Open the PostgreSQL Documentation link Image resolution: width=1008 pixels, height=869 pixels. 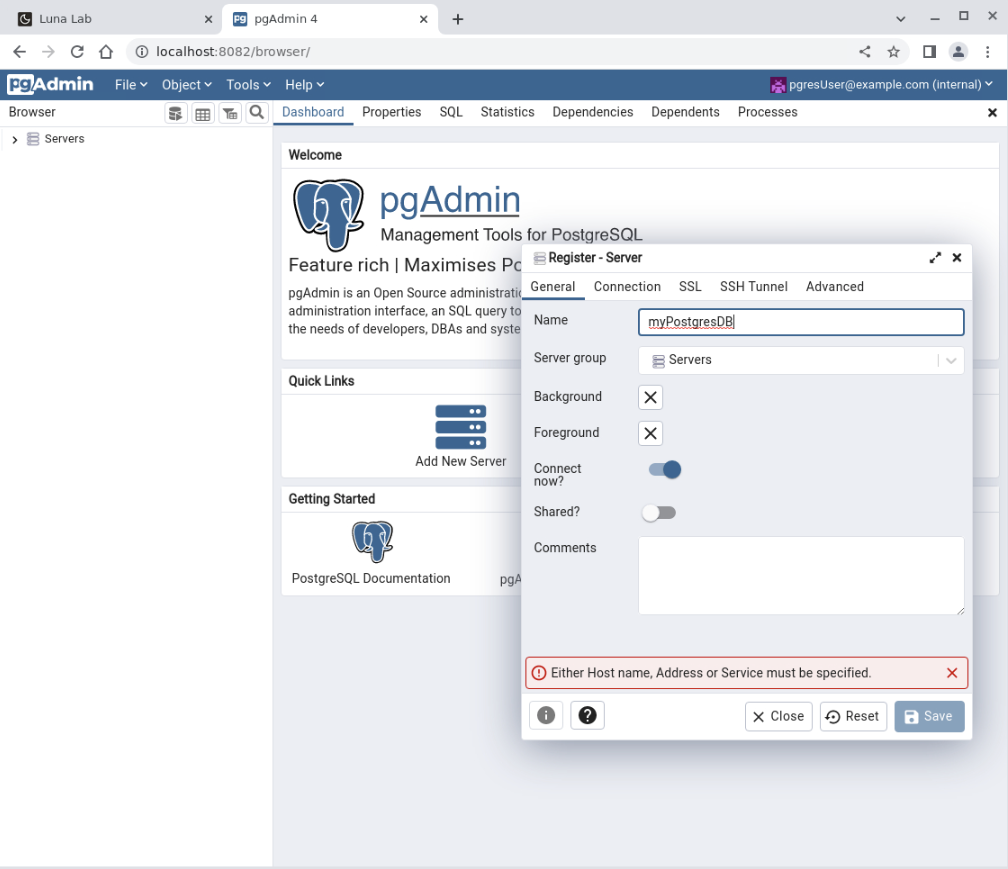[371, 578]
